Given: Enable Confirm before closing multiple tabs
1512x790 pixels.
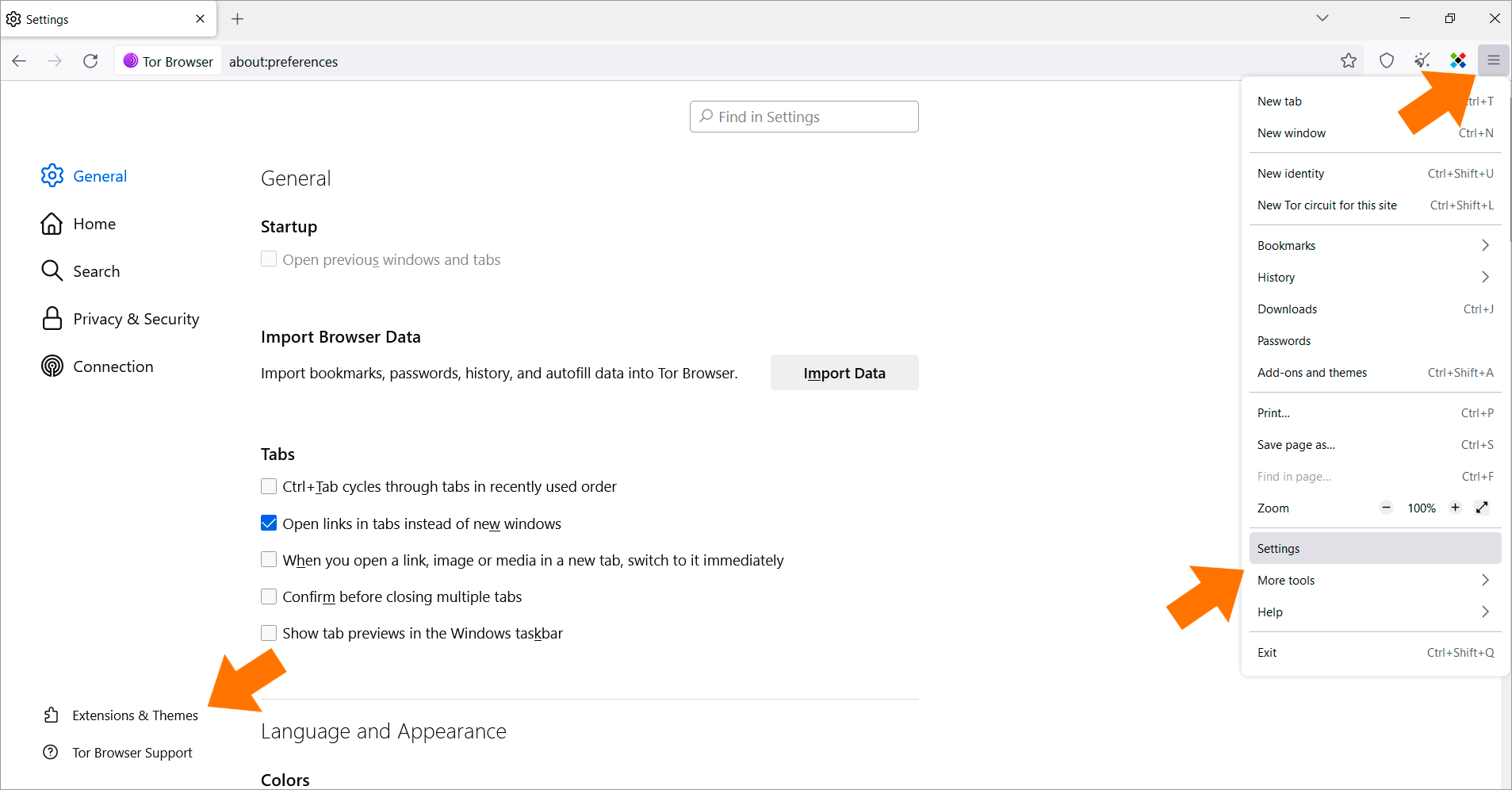Looking at the screenshot, I should pyautogui.click(x=269, y=596).
